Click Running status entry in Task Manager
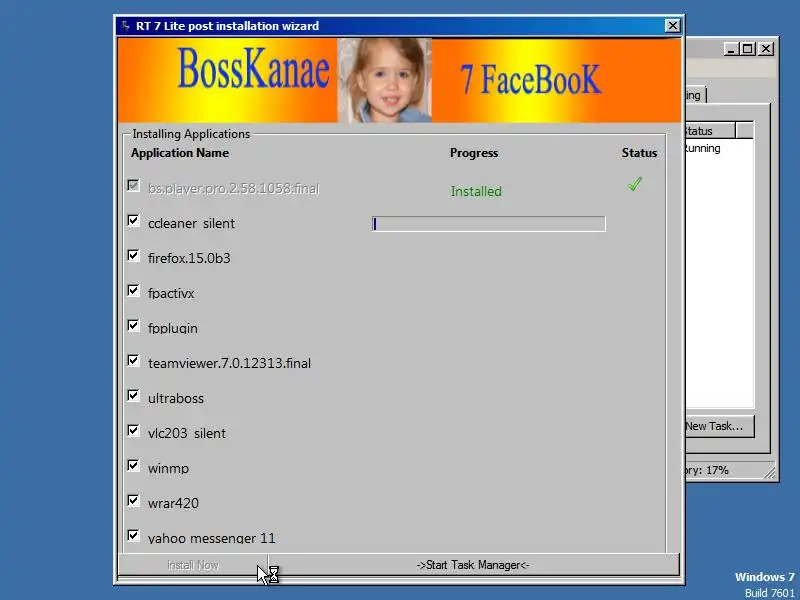Screen dimensions: 800x600 pos(703,148)
